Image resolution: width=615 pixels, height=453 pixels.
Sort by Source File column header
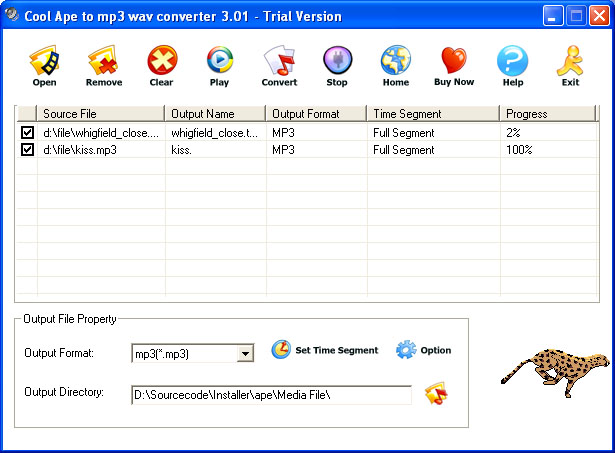tap(100, 114)
